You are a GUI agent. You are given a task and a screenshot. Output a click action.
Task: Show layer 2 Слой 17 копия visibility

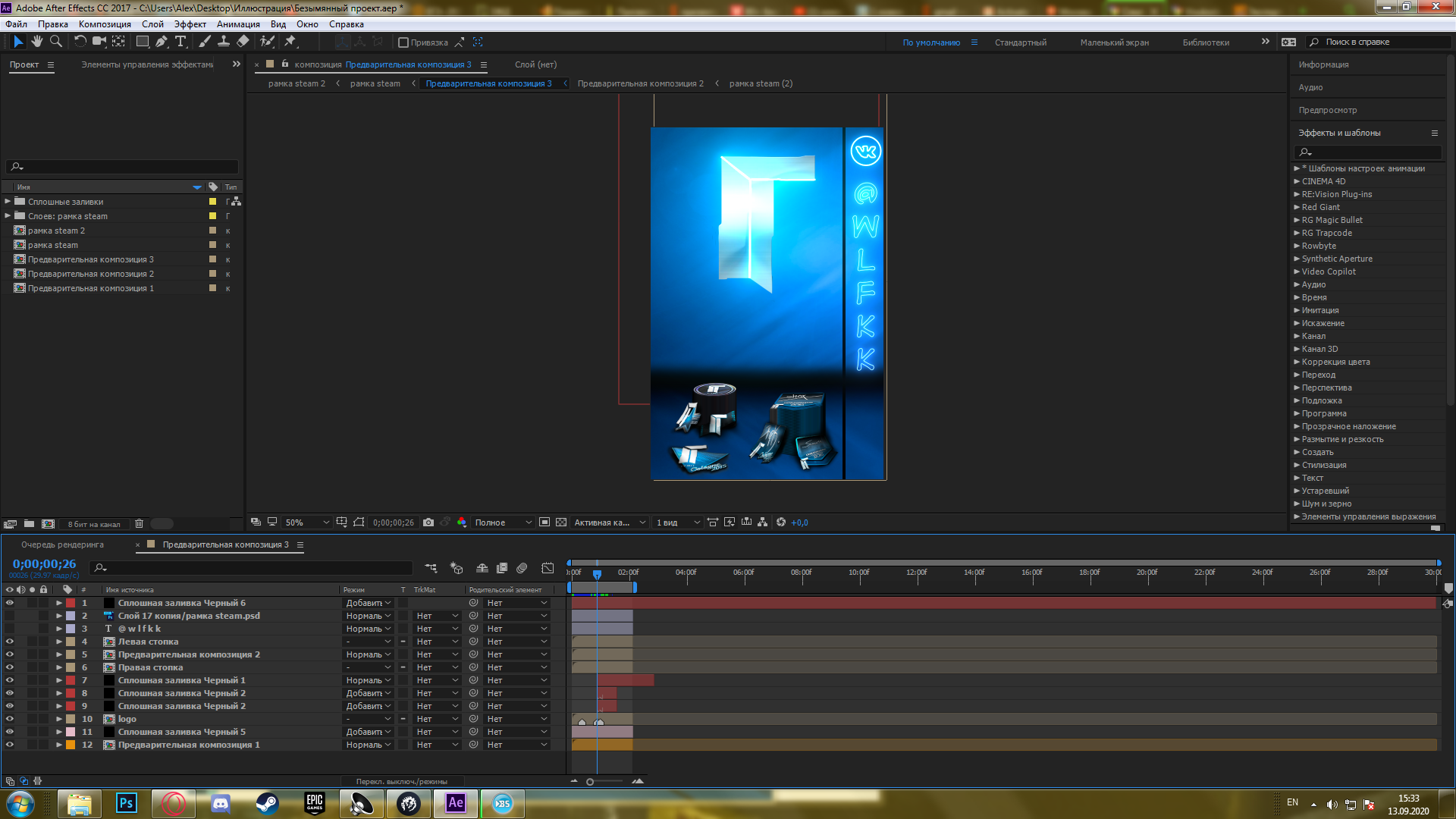click(x=10, y=616)
